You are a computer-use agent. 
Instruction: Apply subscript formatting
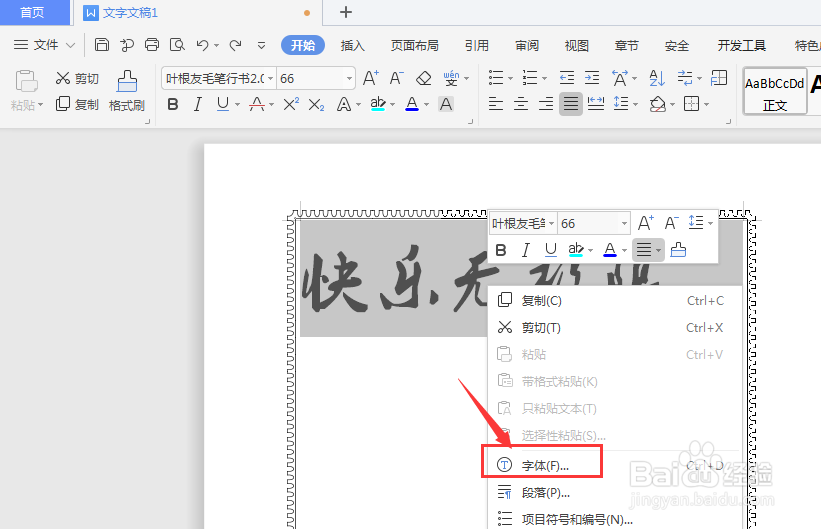click(x=316, y=105)
